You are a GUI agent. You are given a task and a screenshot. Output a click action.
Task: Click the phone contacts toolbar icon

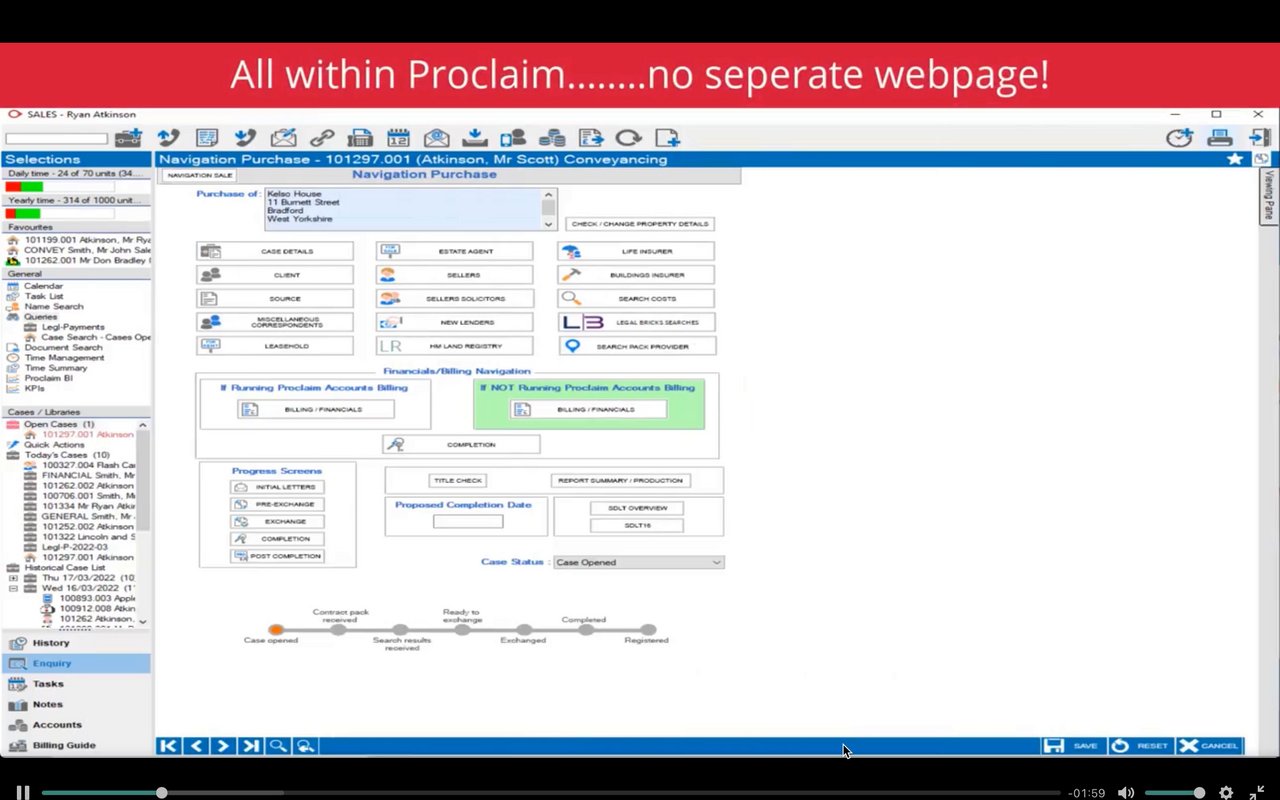(x=513, y=138)
